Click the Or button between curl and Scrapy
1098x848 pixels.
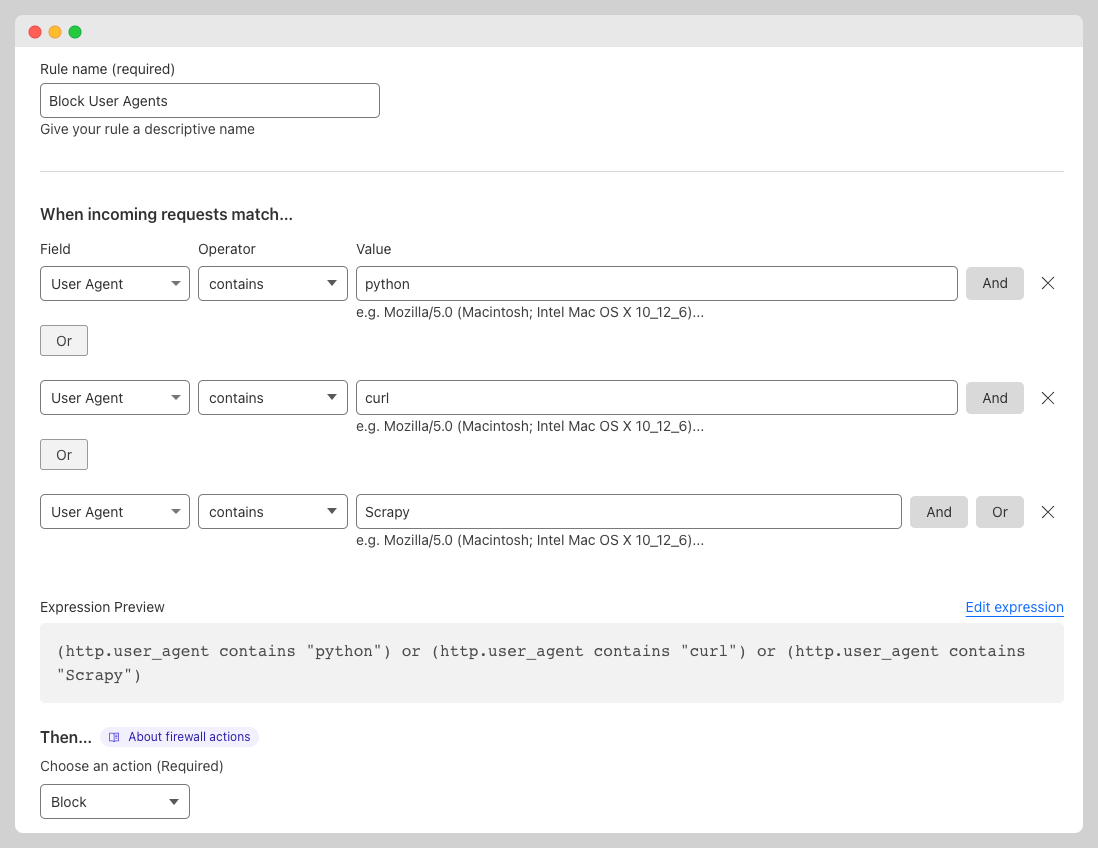coord(63,454)
